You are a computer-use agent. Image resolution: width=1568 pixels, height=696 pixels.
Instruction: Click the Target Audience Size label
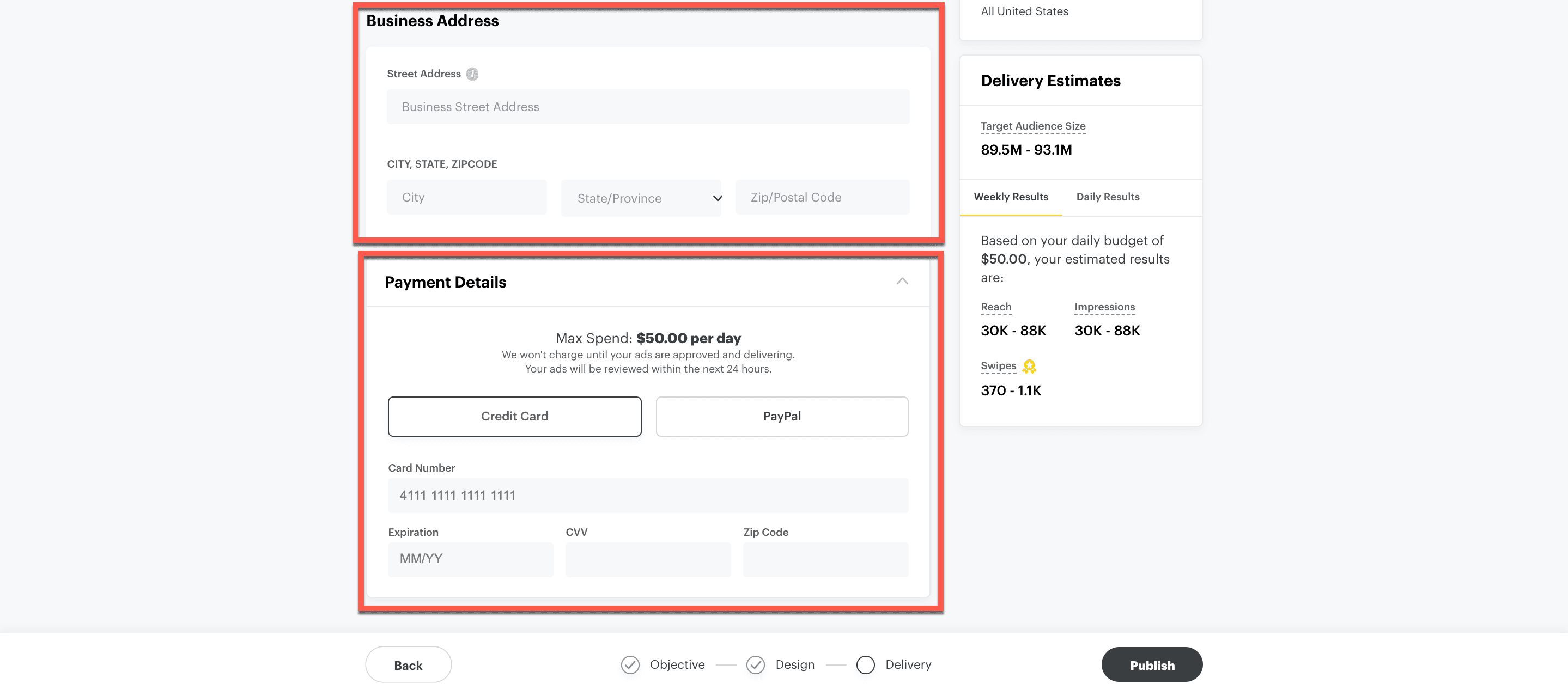click(x=1032, y=126)
